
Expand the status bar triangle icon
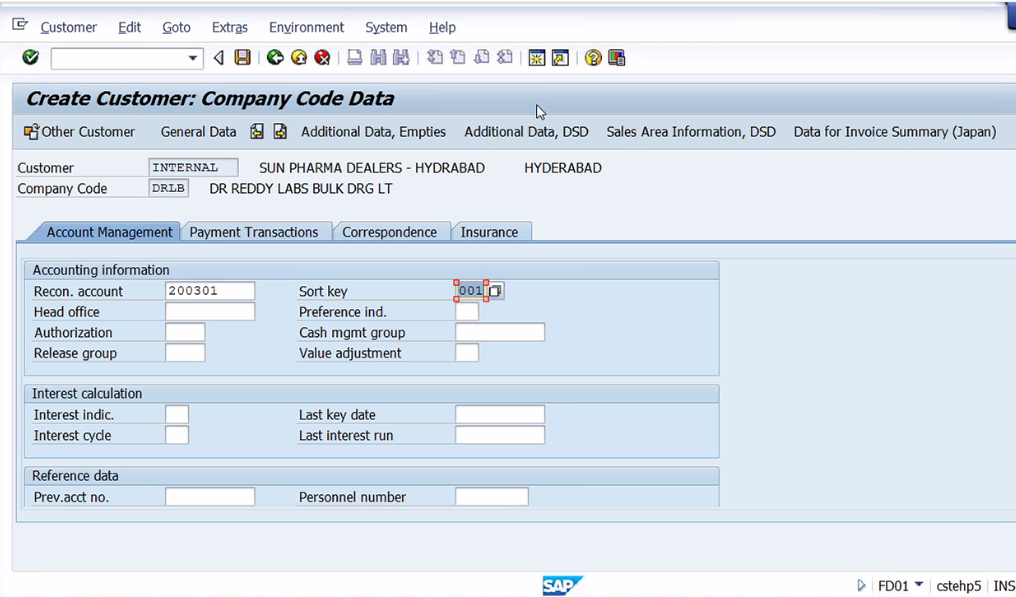click(861, 586)
